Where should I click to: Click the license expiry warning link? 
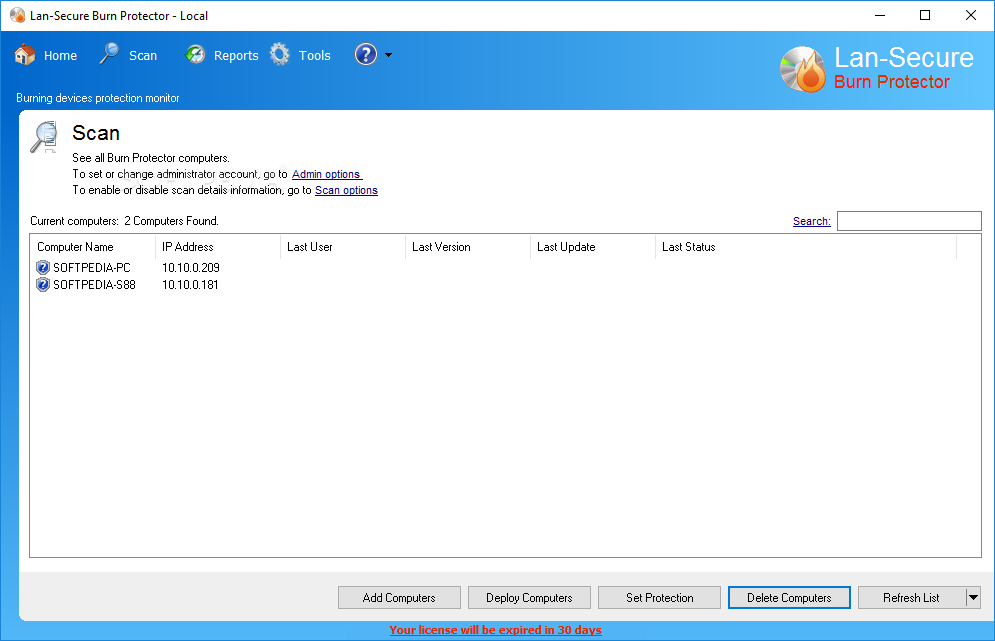coord(496,630)
